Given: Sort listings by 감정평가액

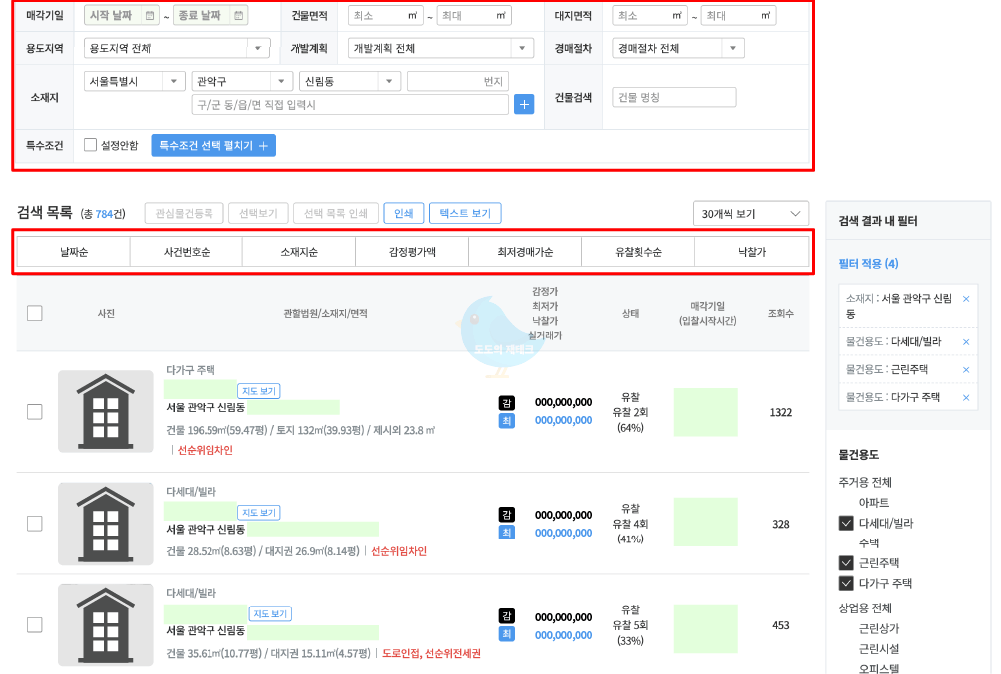Looking at the screenshot, I should 411,251.
